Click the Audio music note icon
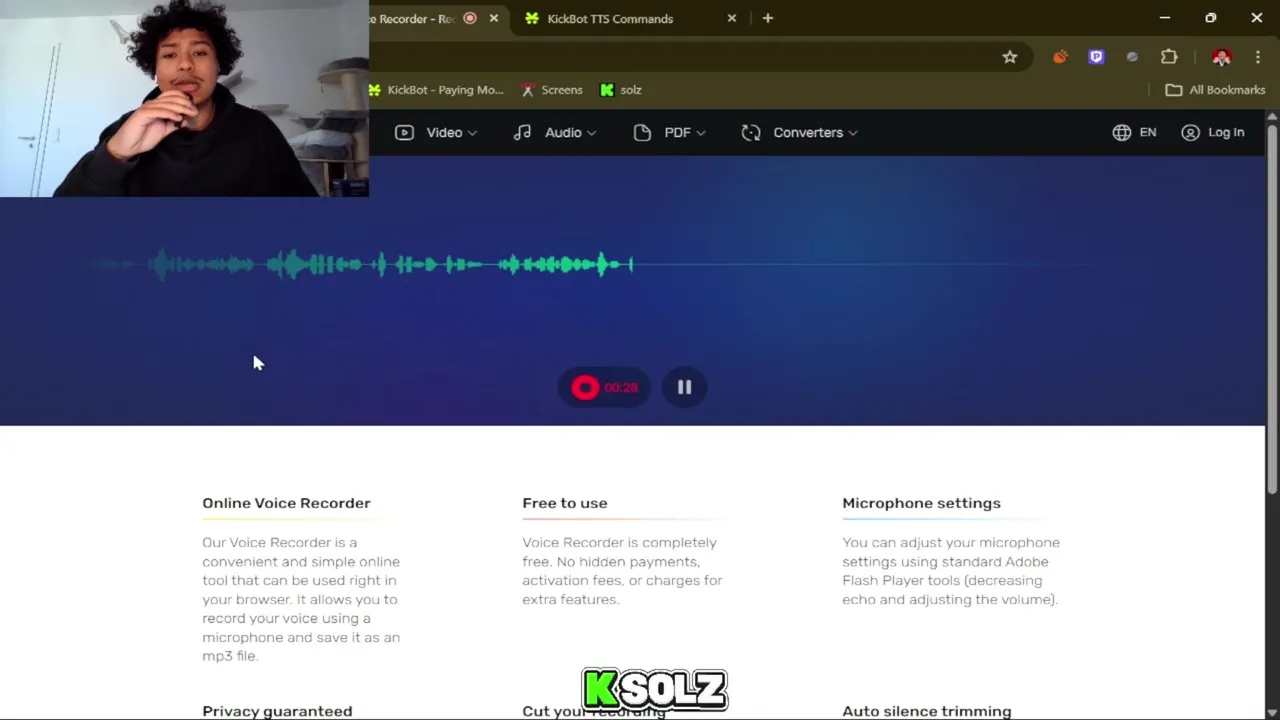The image size is (1280, 720). (522, 132)
